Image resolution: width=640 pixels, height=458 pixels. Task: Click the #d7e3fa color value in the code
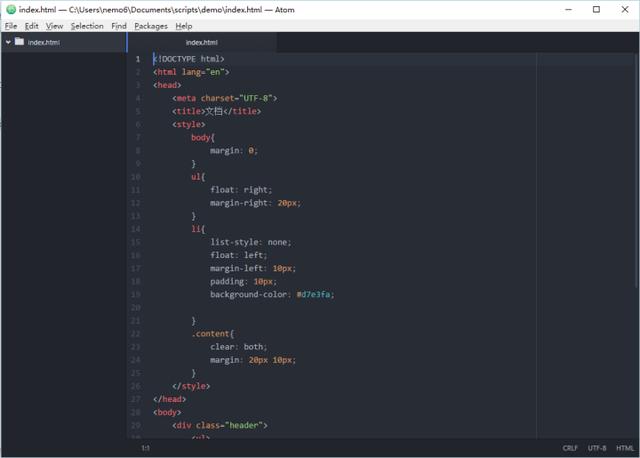coord(314,294)
